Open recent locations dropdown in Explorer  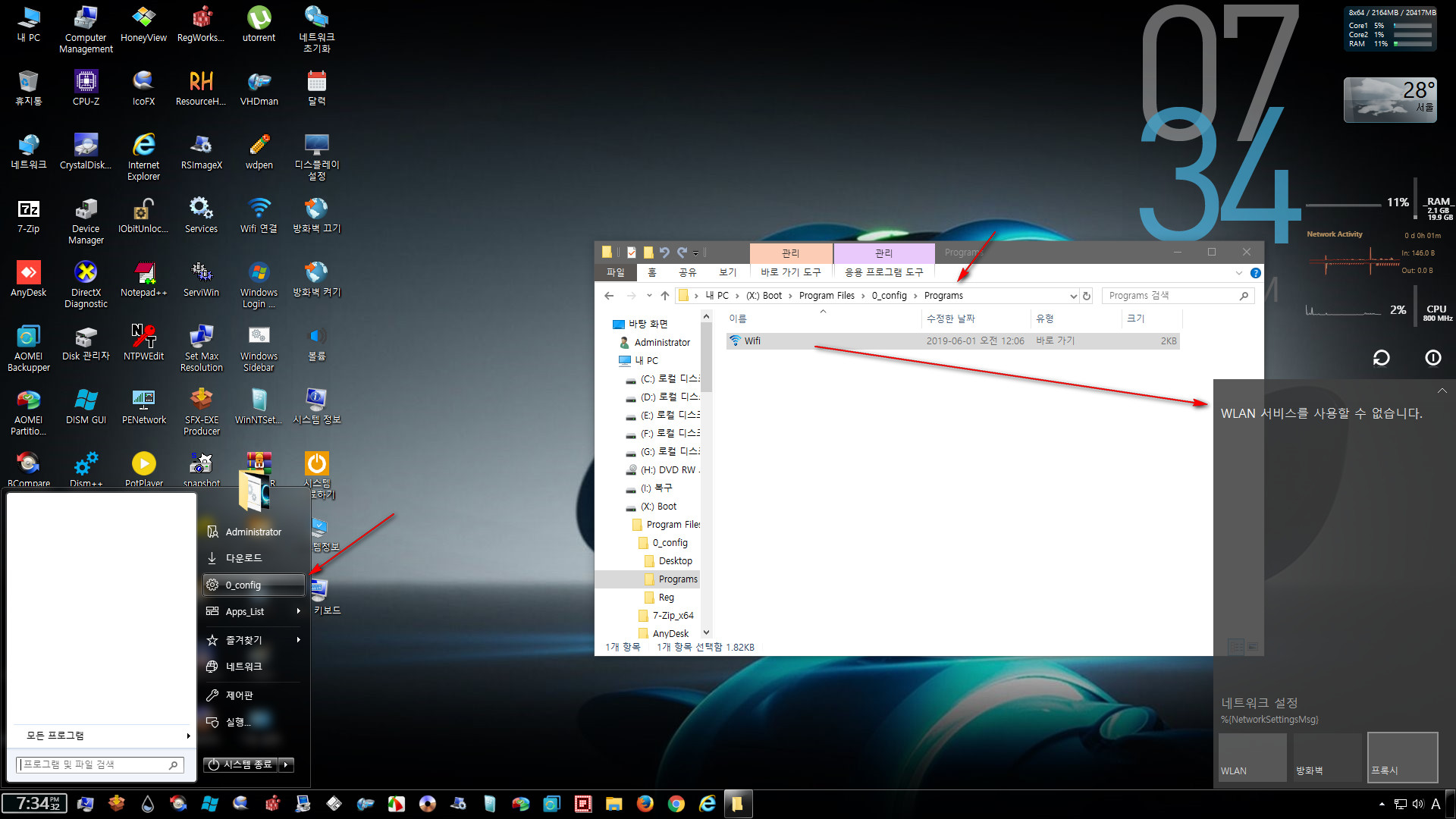click(649, 296)
